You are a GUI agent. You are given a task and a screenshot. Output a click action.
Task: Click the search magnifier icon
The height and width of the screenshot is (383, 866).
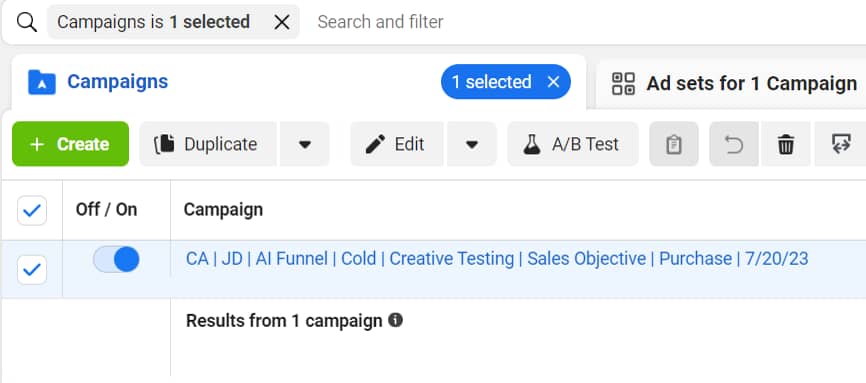tap(27, 23)
